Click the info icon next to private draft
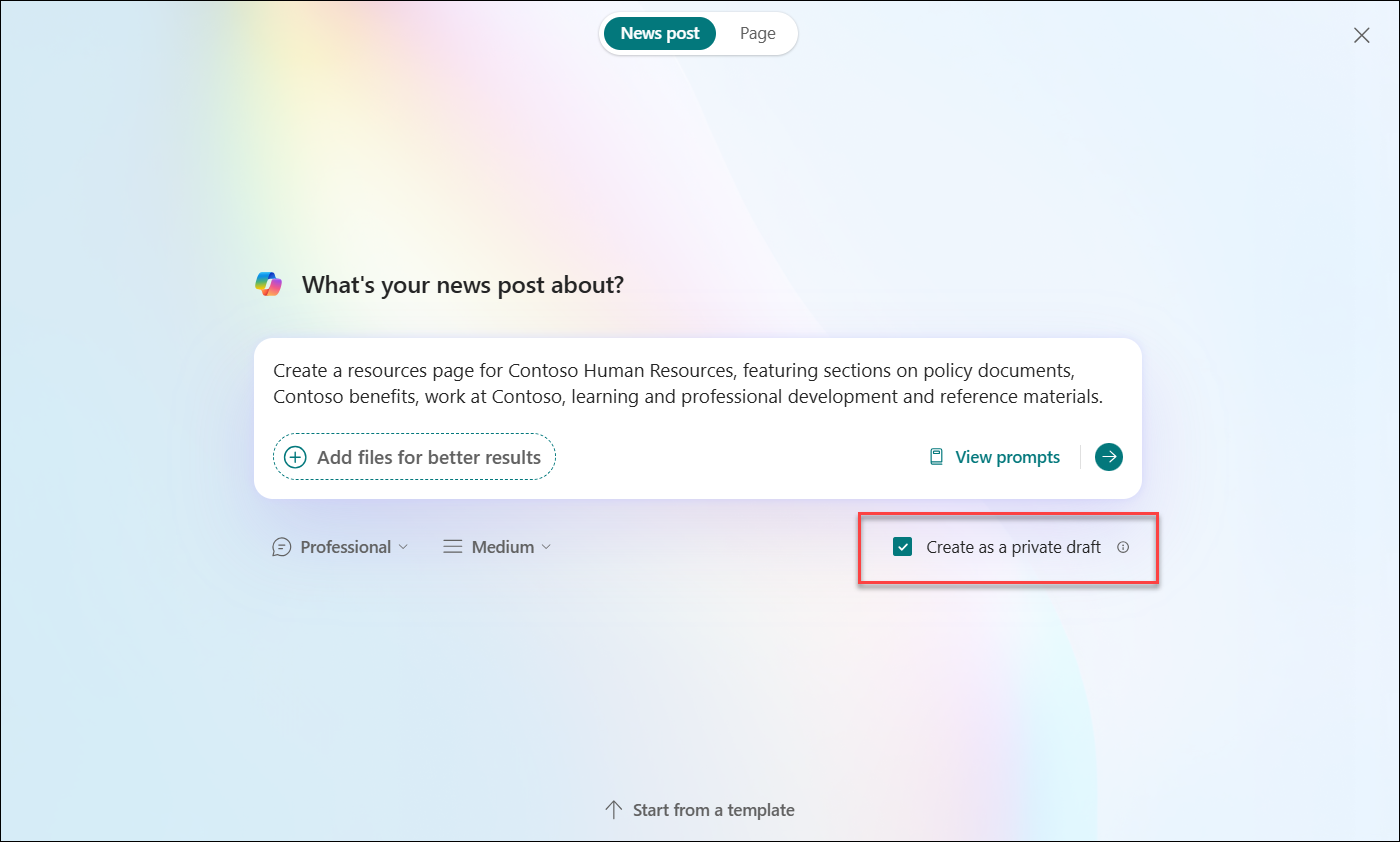This screenshot has width=1400, height=842. [x=1123, y=547]
